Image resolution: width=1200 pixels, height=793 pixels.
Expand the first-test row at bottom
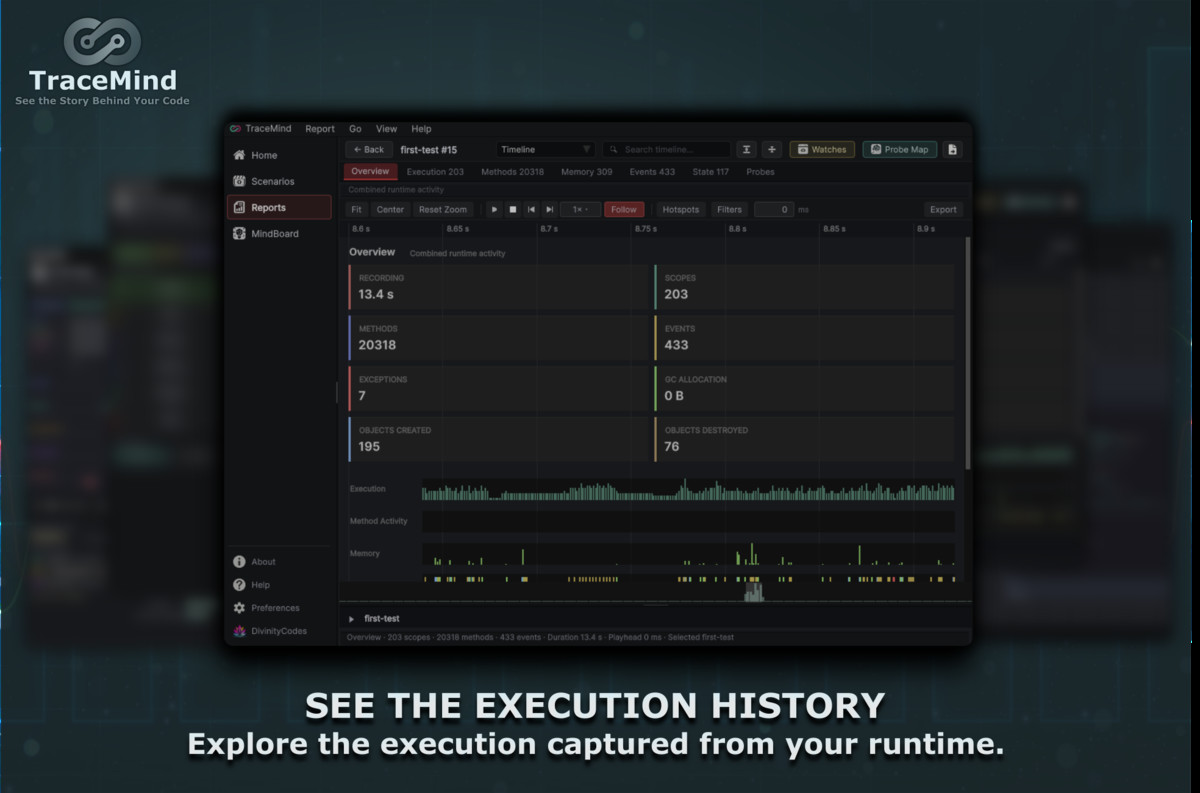352,619
